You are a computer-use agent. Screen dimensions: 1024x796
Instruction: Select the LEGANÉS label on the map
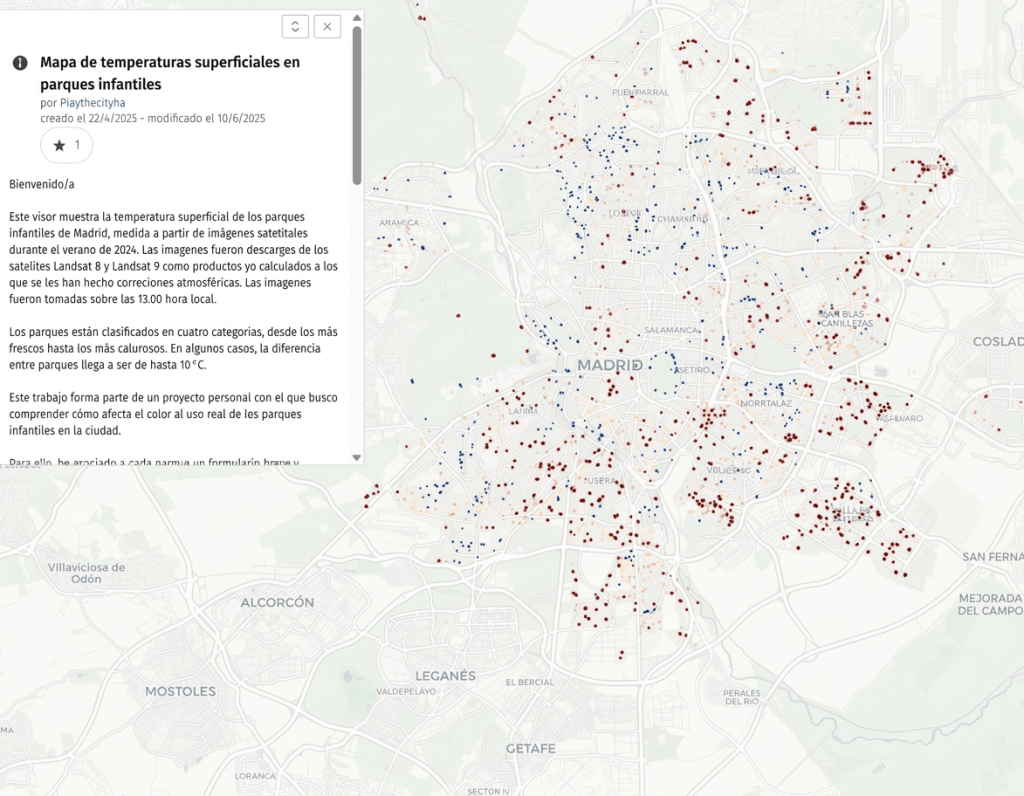[445, 676]
